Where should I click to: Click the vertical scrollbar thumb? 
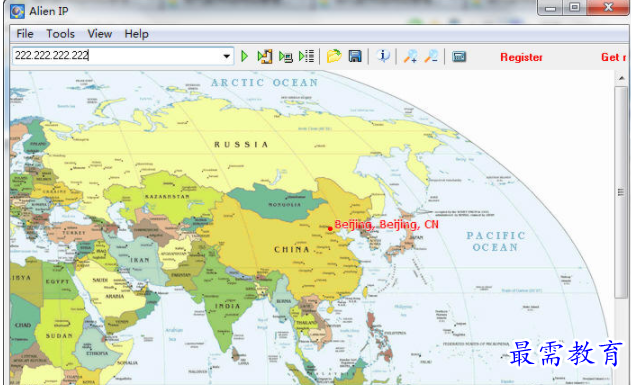click(x=621, y=192)
